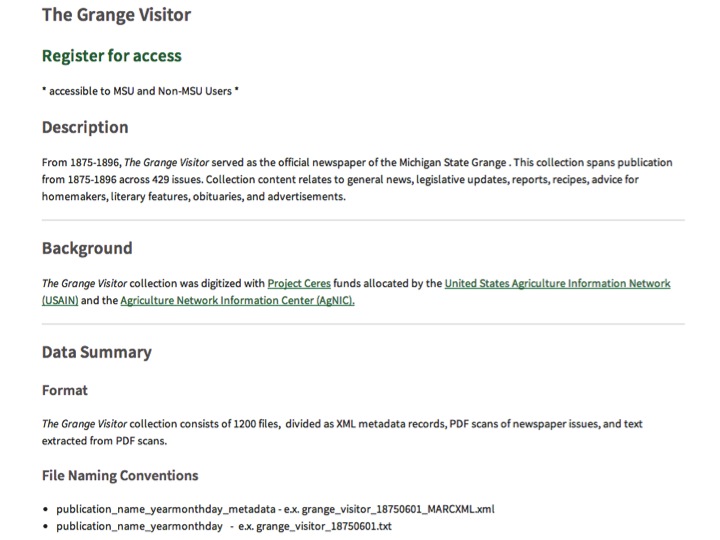Follow the Project Ceres link
This screenshot has width=720, height=540.
click(299, 283)
